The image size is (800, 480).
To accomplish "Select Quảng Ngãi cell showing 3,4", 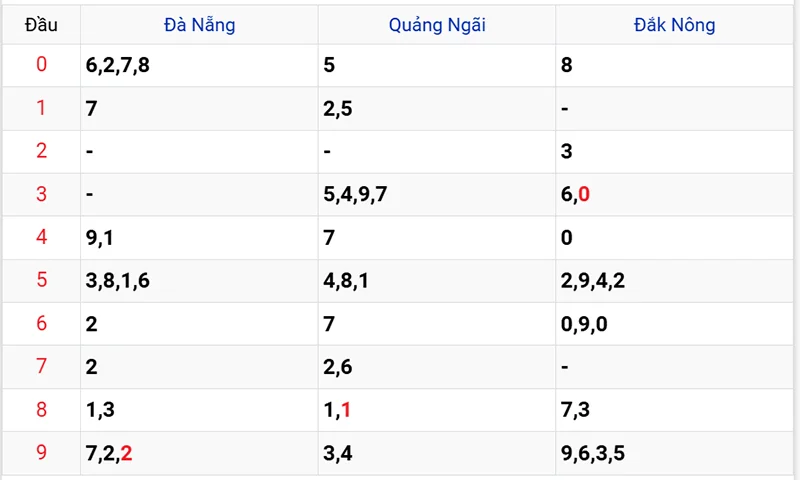I will tap(338, 453).
